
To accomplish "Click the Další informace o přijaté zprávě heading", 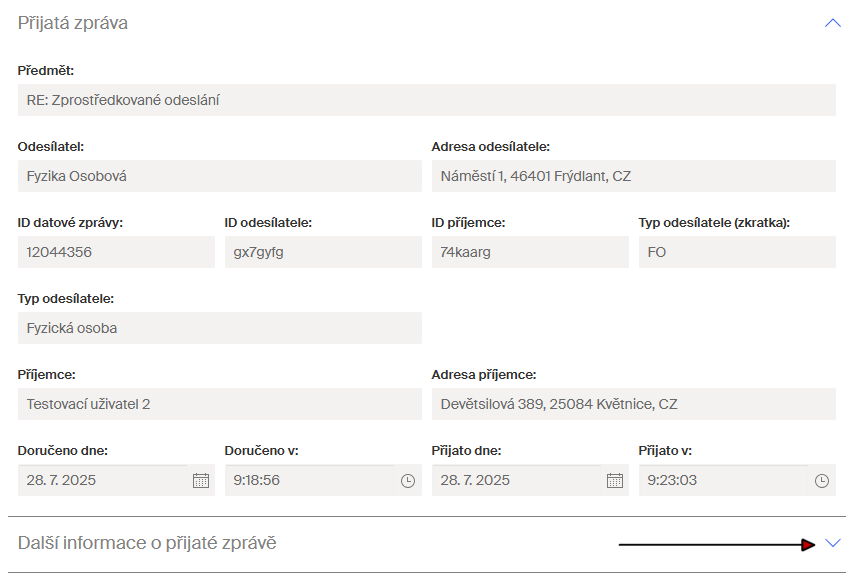I will [147, 543].
